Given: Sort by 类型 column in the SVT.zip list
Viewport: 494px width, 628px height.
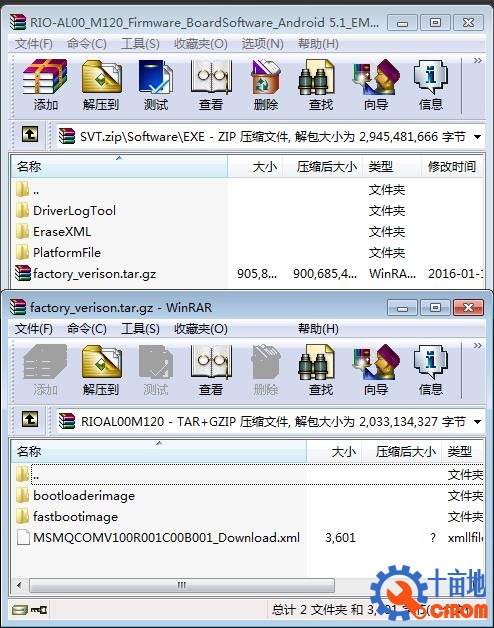Looking at the screenshot, I should point(392,166).
